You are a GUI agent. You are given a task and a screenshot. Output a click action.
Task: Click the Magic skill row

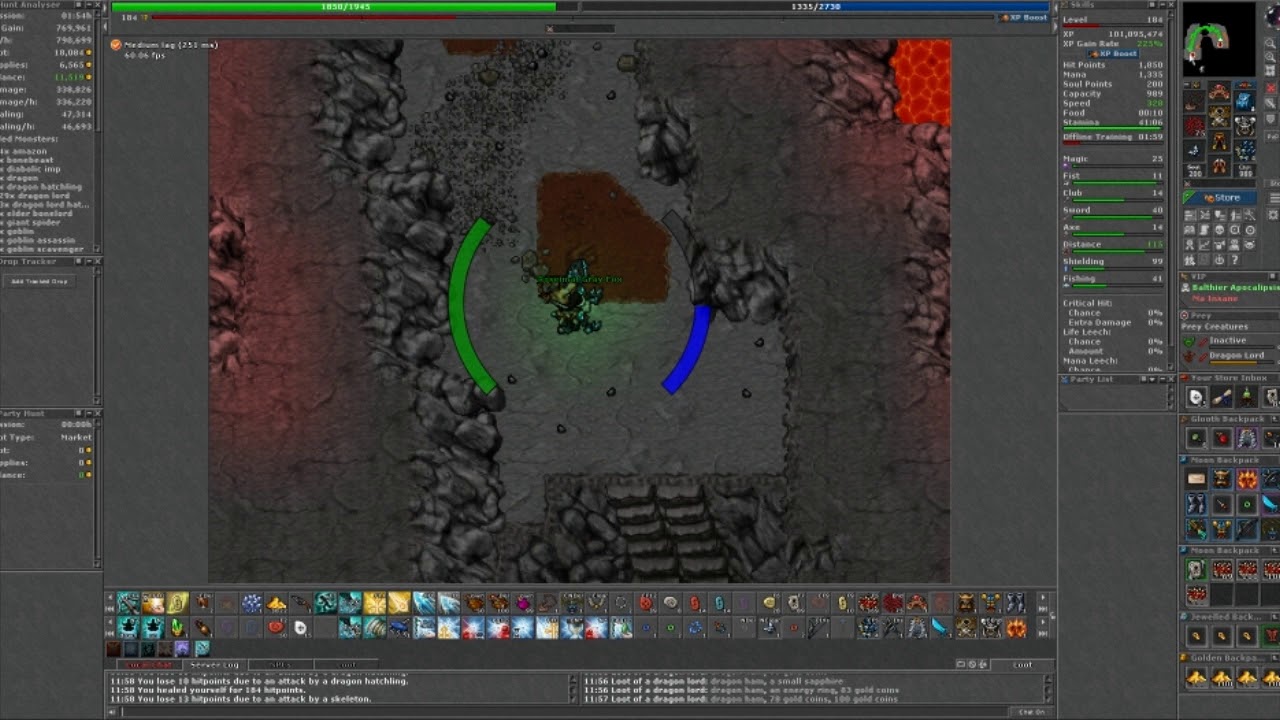click(x=1112, y=159)
